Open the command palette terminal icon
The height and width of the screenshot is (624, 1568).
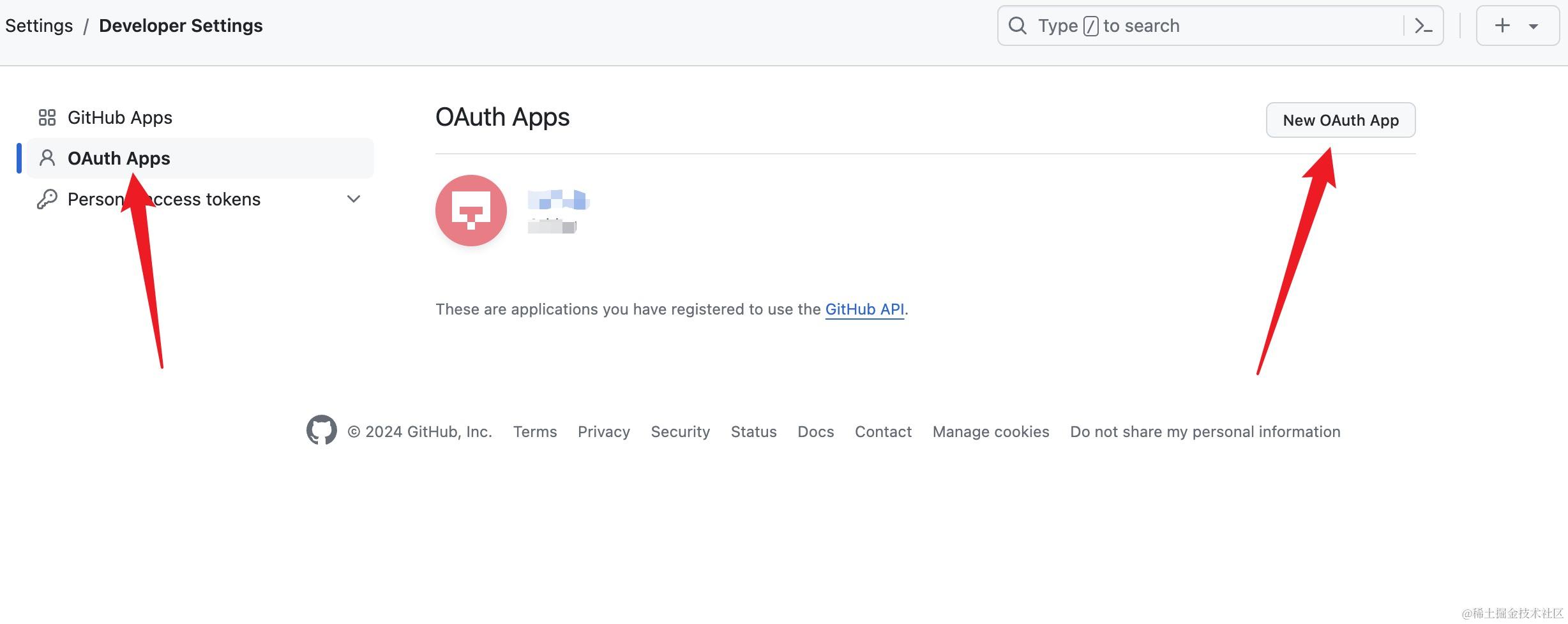(1424, 26)
